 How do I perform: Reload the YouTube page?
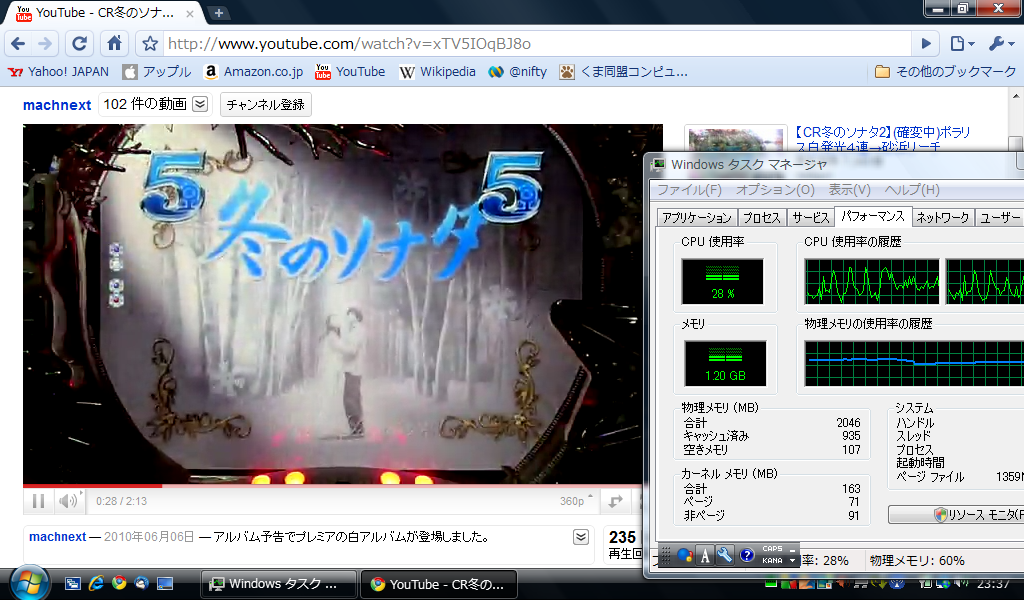79,44
